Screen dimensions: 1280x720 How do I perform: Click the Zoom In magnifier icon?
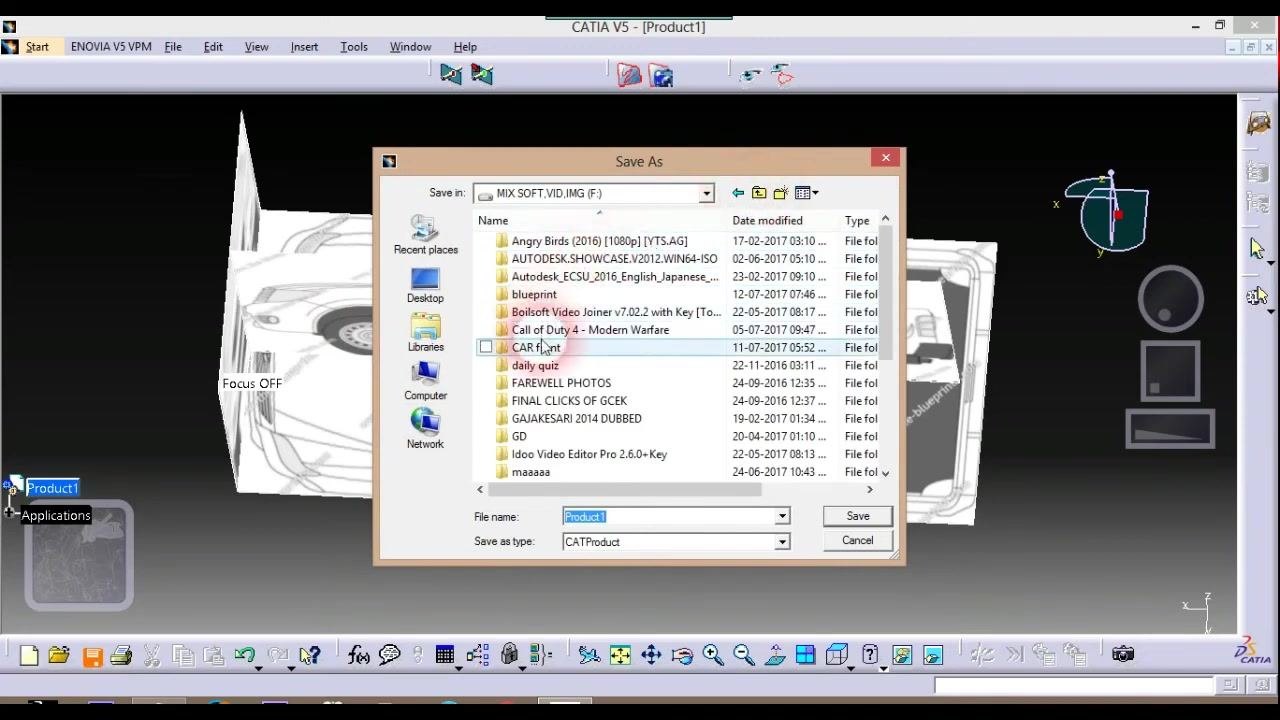click(713, 655)
